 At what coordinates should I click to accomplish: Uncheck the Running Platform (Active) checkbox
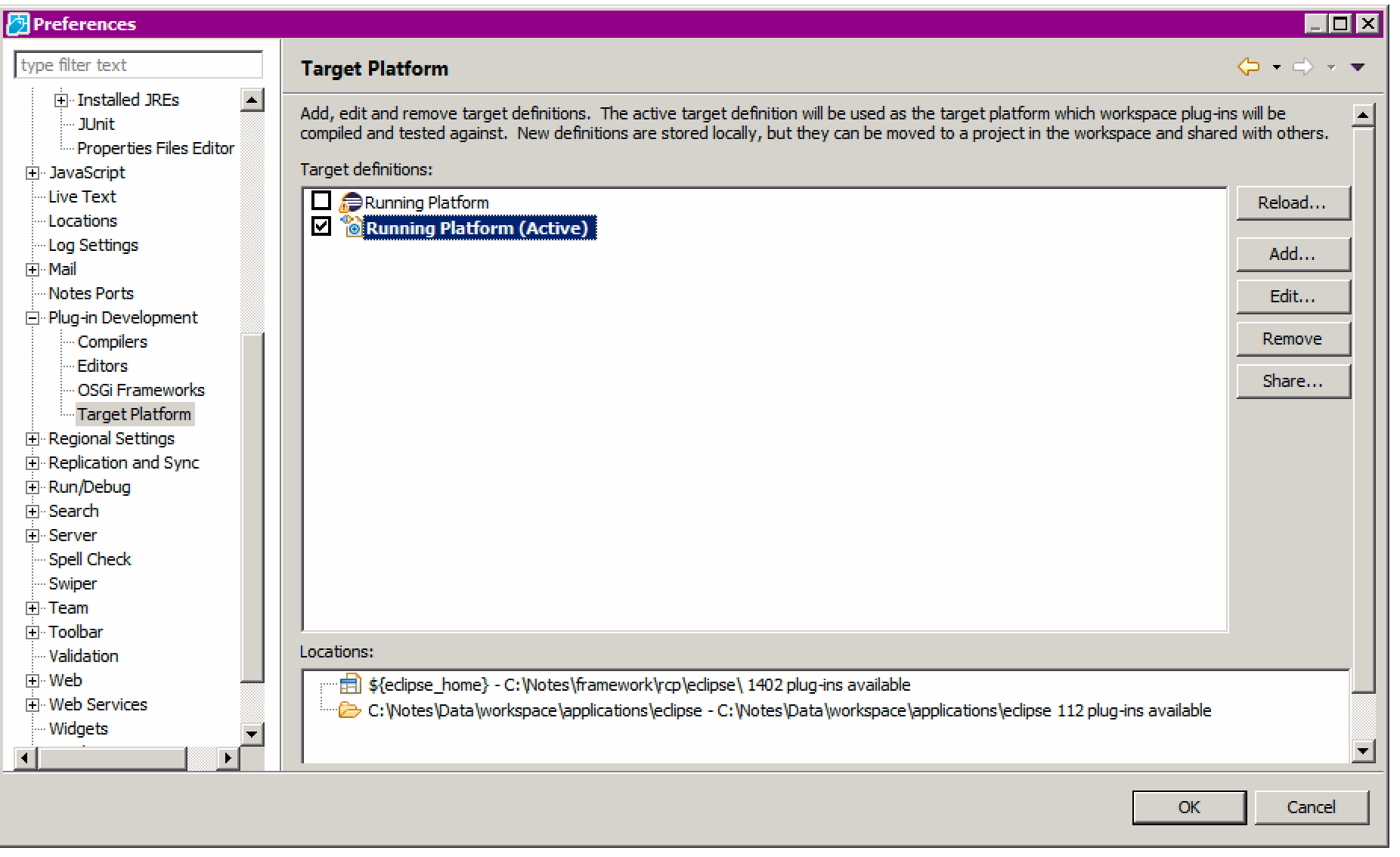tap(321, 227)
